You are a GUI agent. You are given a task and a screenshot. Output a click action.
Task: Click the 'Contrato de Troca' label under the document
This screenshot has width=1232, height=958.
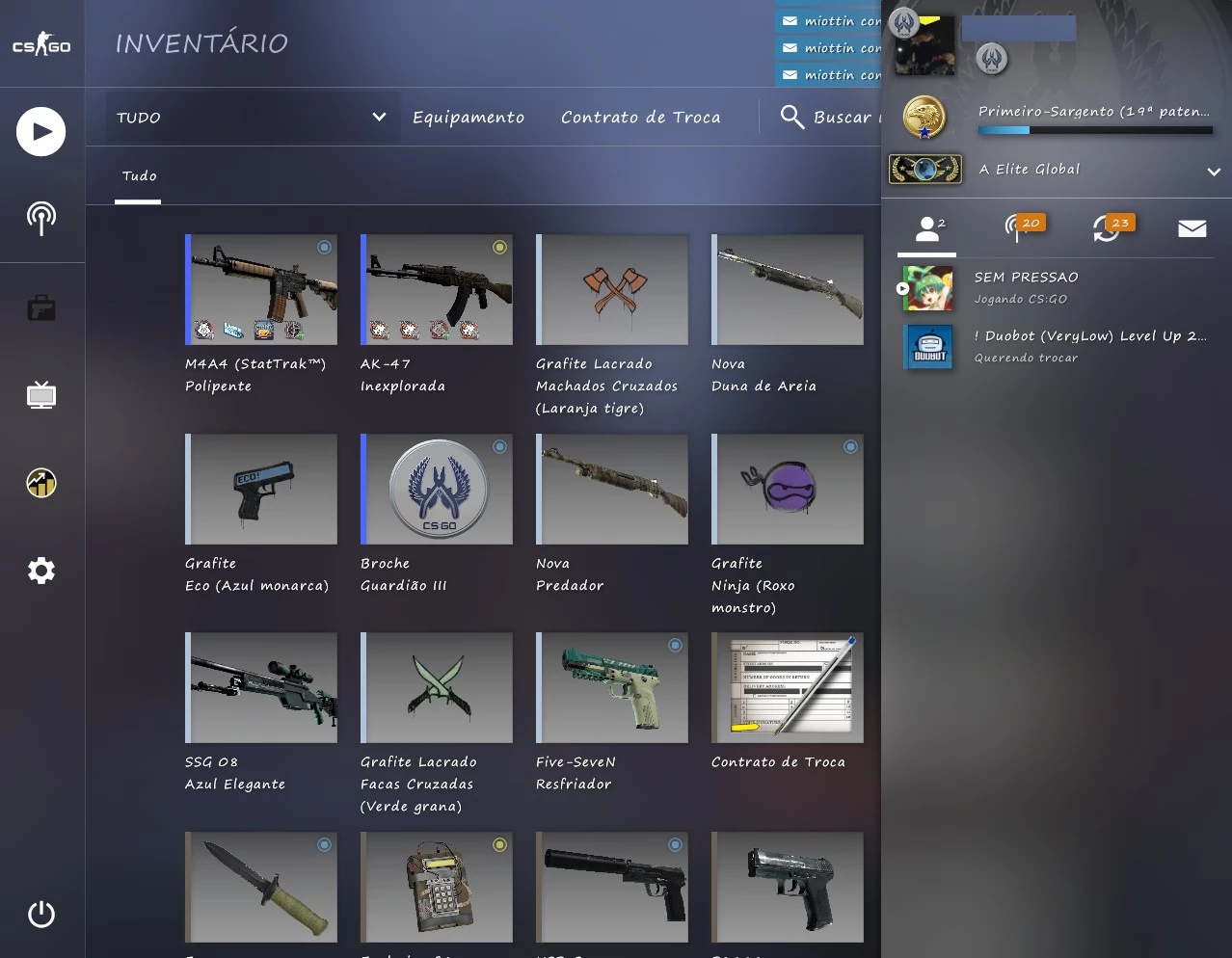click(x=778, y=762)
